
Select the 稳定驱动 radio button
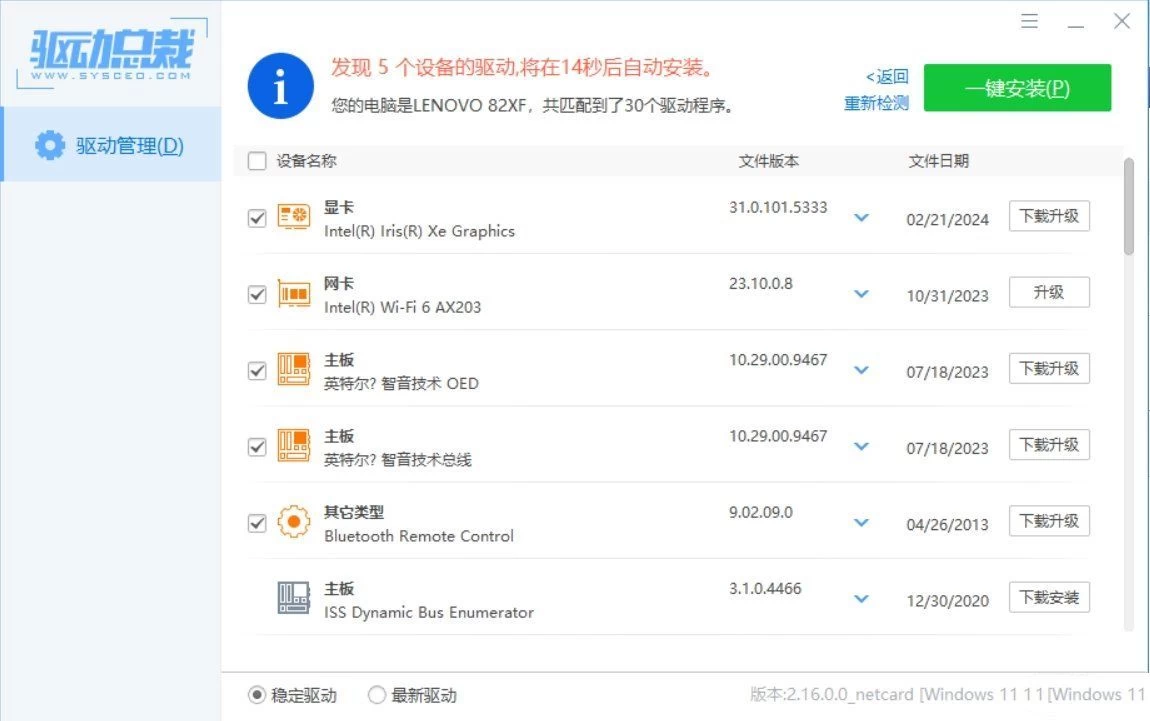click(257, 695)
